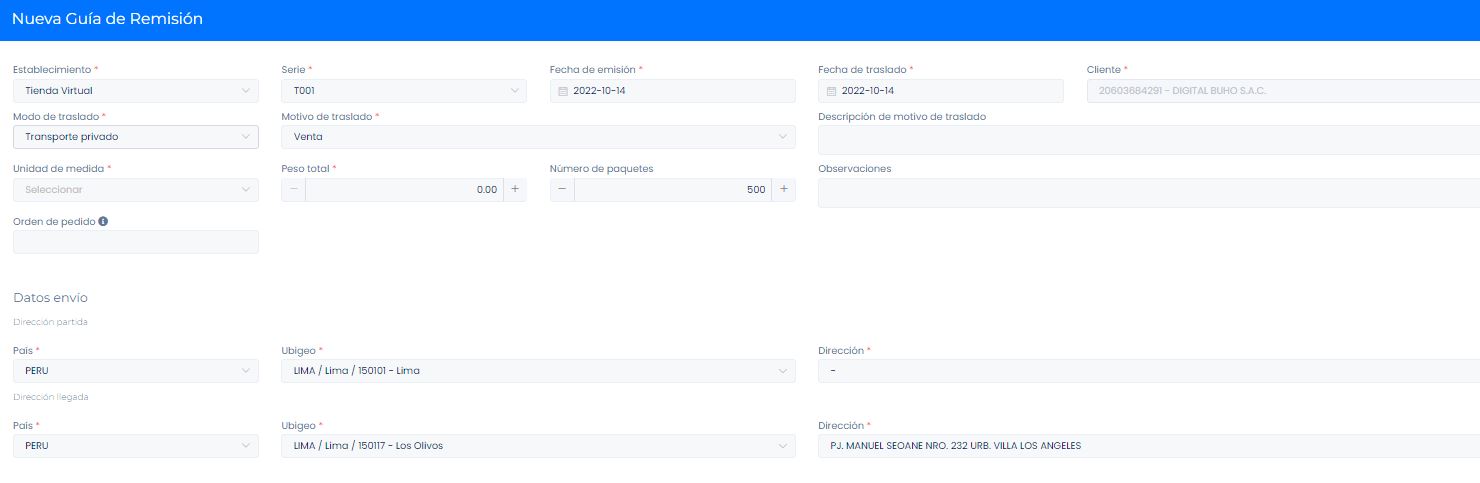Viewport: 1480px width, 483px height.
Task: Click the info icon beside Orden de pedido
Action: [103, 222]
